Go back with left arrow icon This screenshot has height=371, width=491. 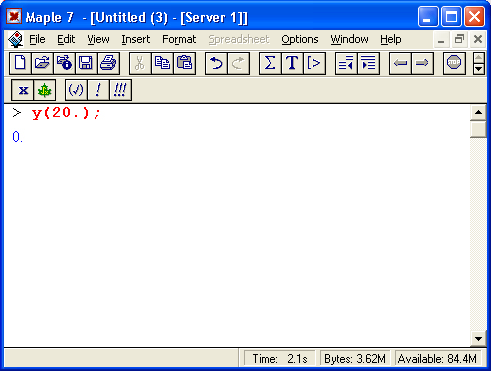tap(400, 63)
